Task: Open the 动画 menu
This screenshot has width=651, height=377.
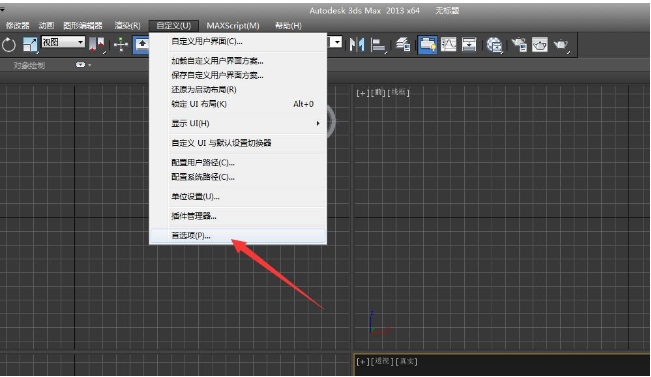Action: point(46,25)
